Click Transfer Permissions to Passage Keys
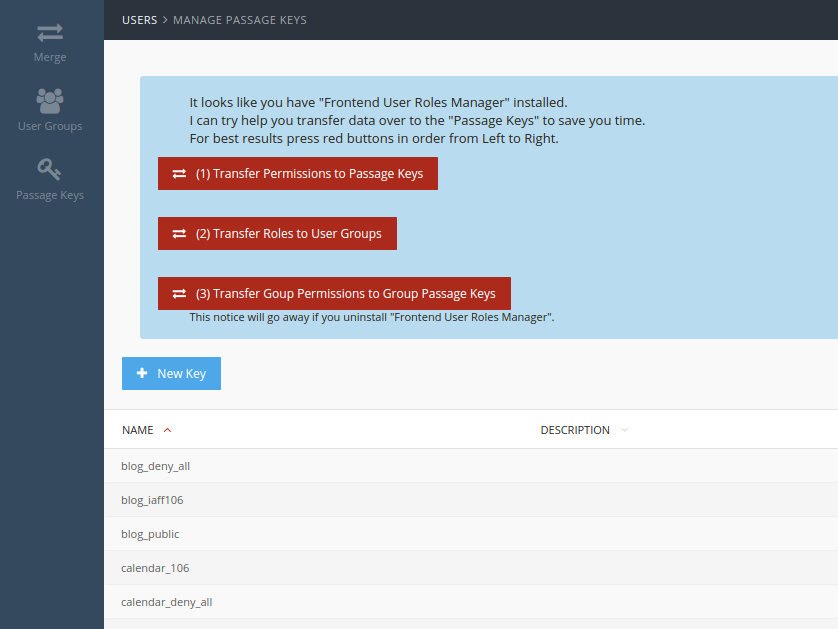 (x=298, y=174)
